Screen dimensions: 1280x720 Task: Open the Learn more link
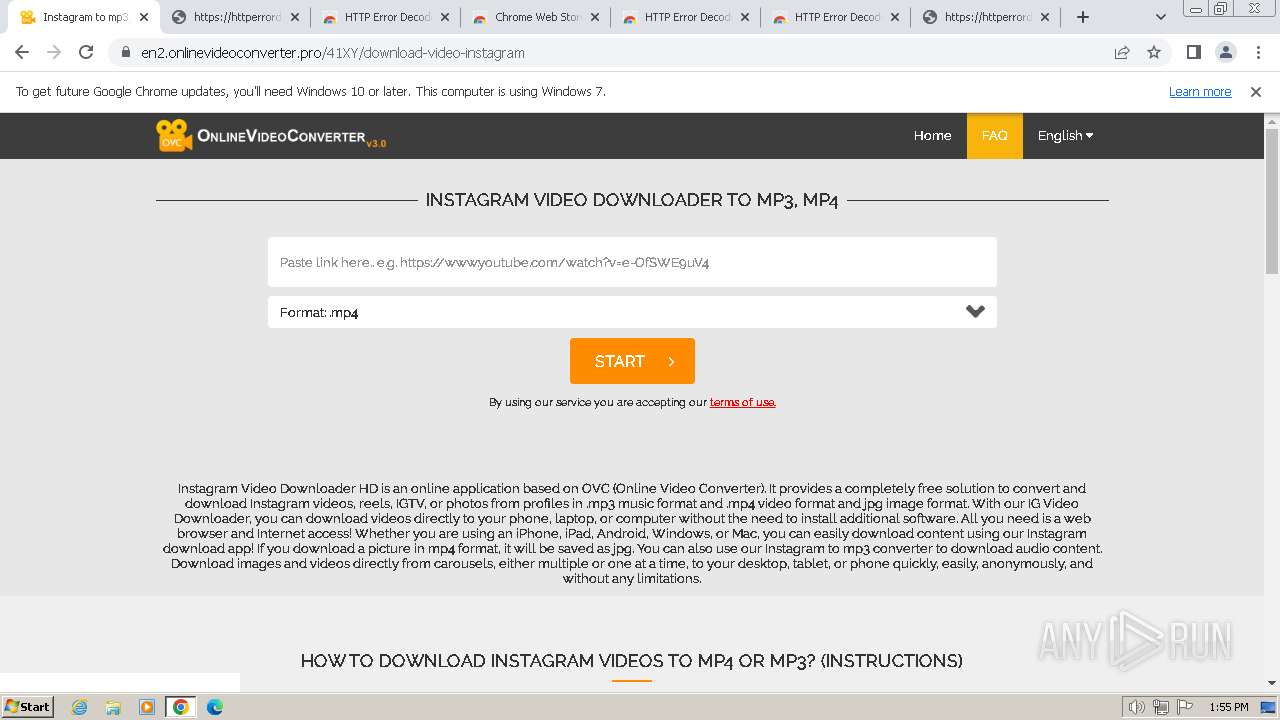tap(1200, 91)
